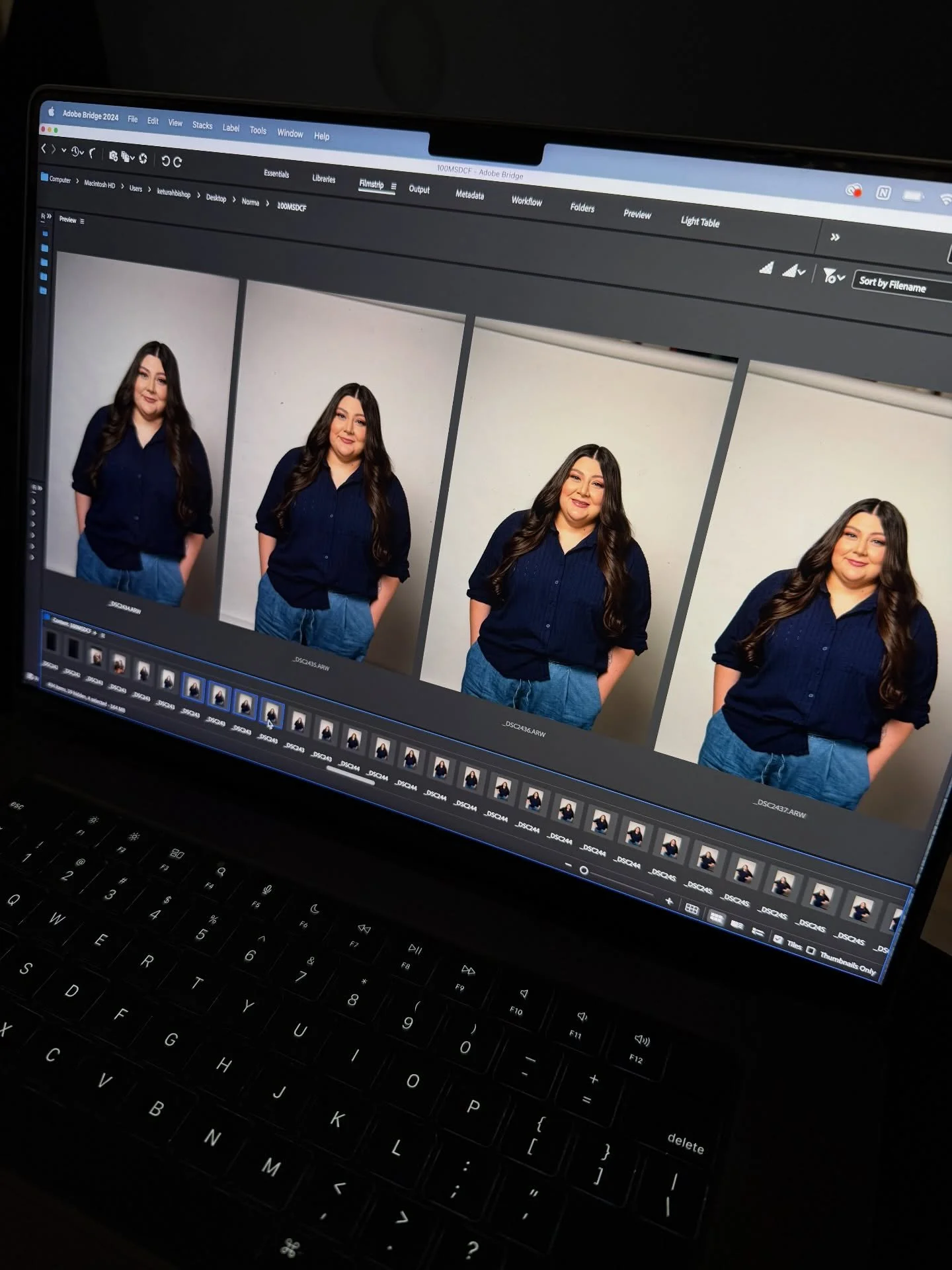The height and width of the screenshot is (1270, 952).
Task: Switch to the Light Table workspace
Action: coord(700,222)
